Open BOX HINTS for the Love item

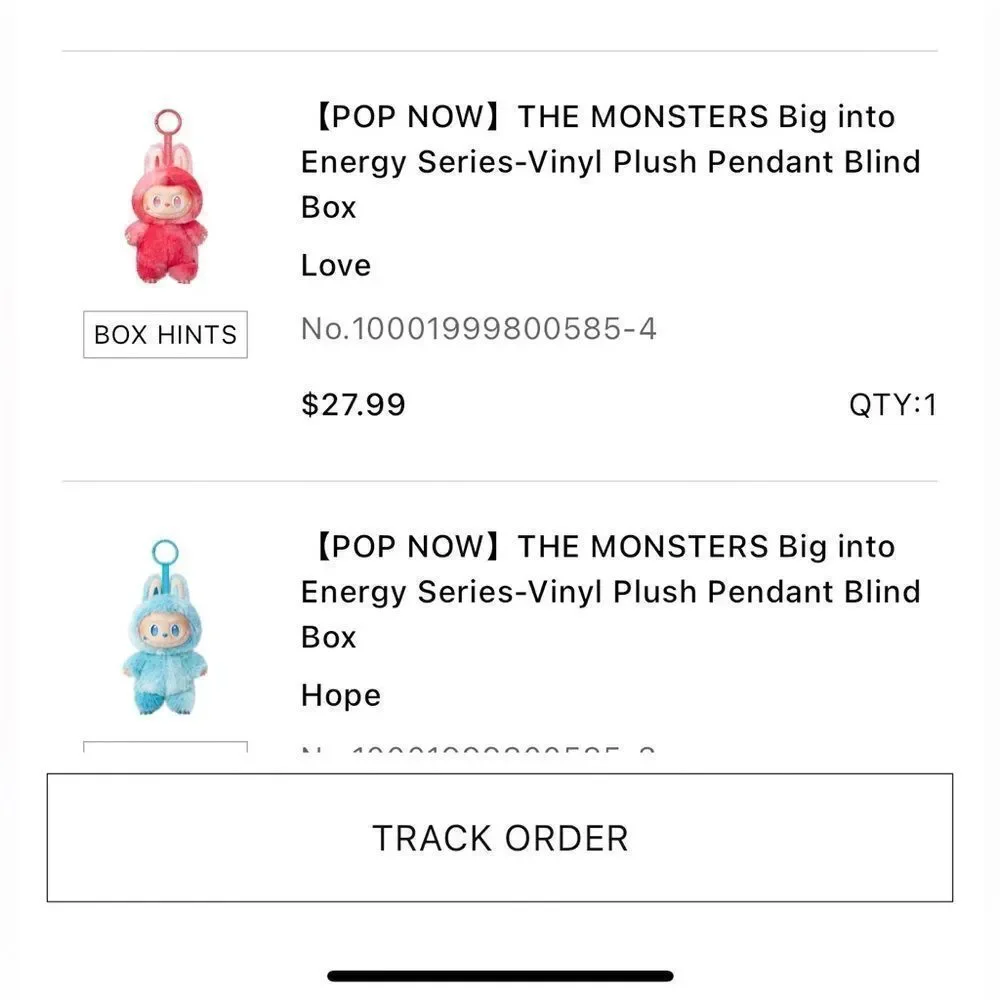click(165, 335)
